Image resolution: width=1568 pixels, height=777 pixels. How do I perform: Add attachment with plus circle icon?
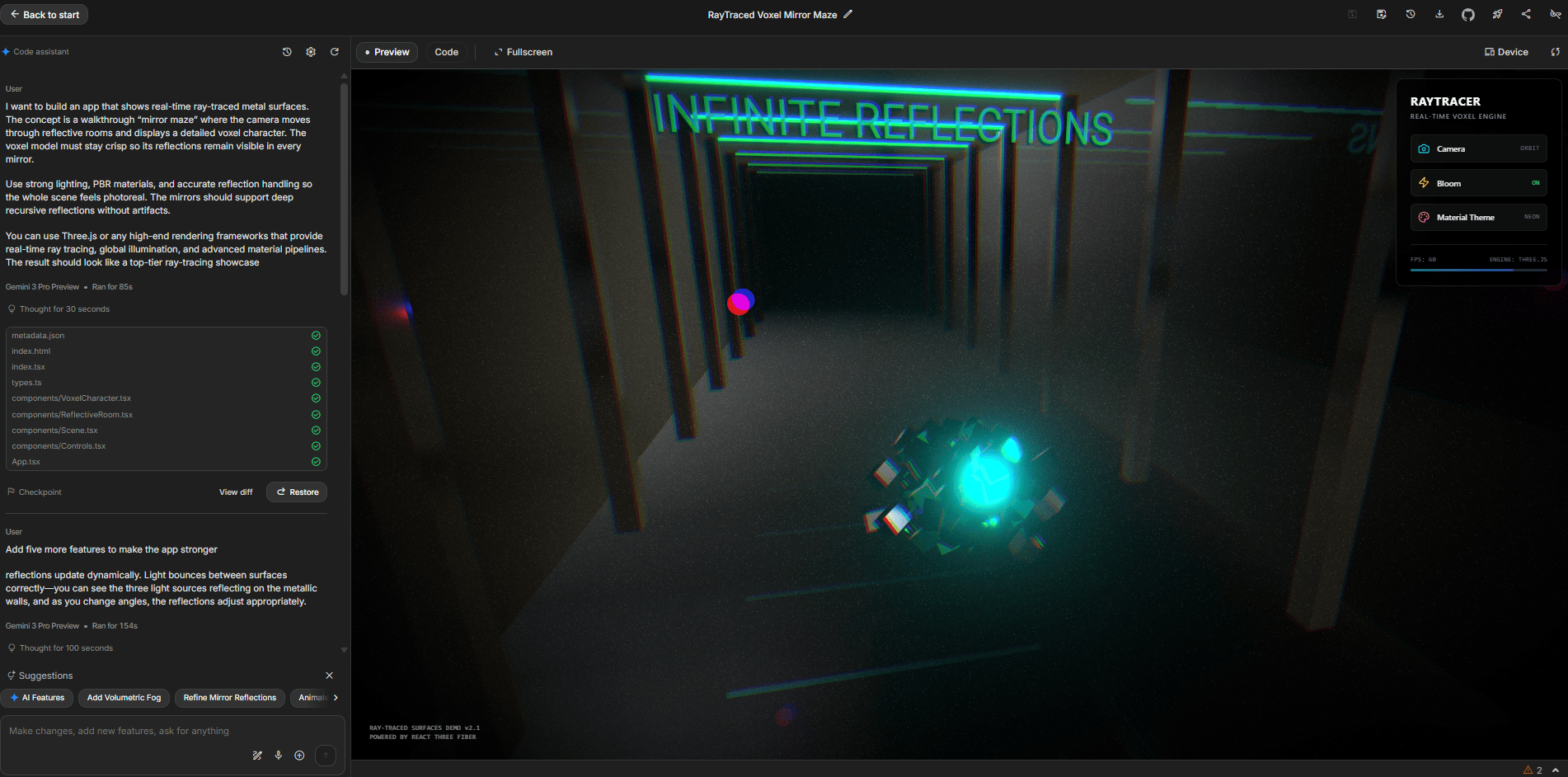click(299, 756)
